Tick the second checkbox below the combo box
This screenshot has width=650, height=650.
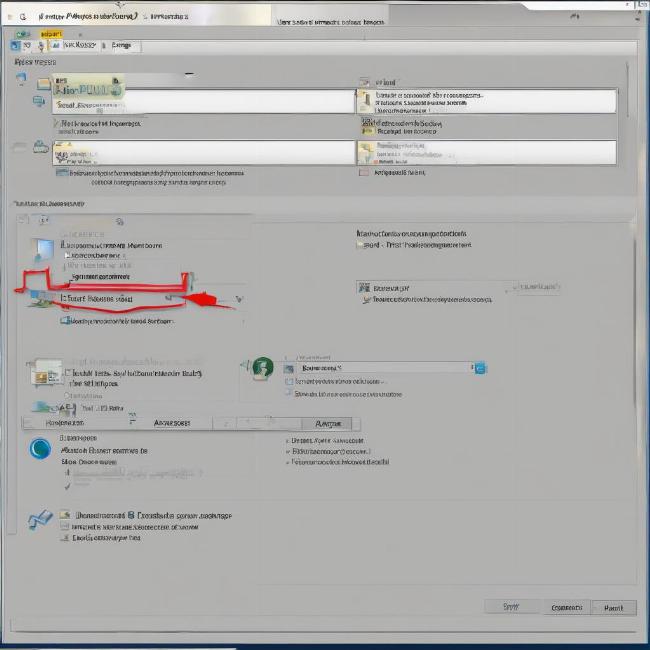coord(289,393)
